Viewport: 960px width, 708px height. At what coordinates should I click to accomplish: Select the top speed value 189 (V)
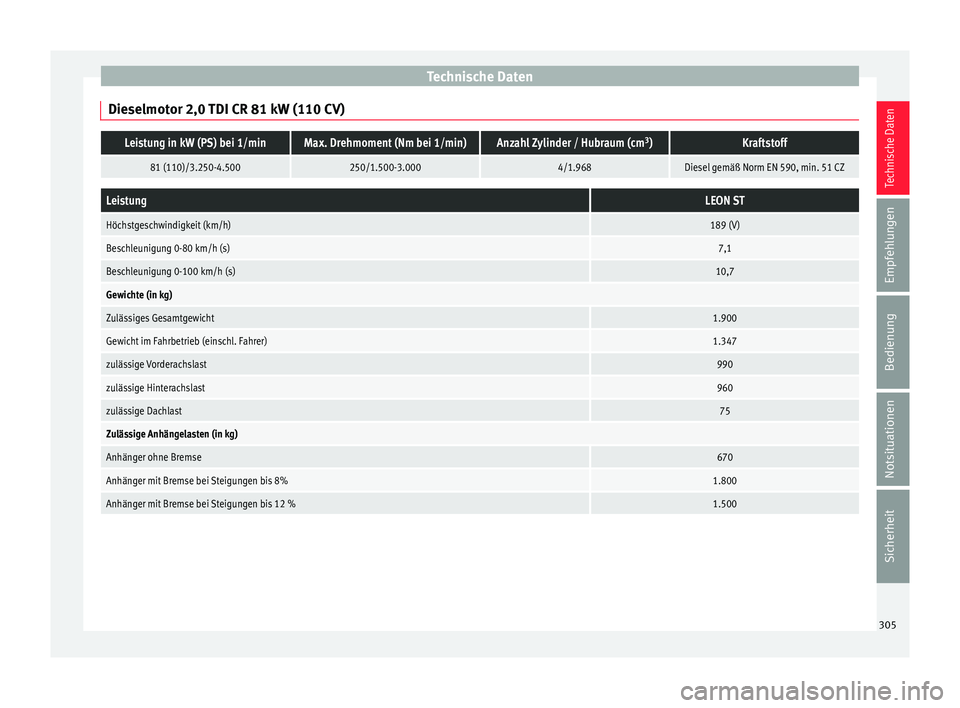[x=725, y=225]
